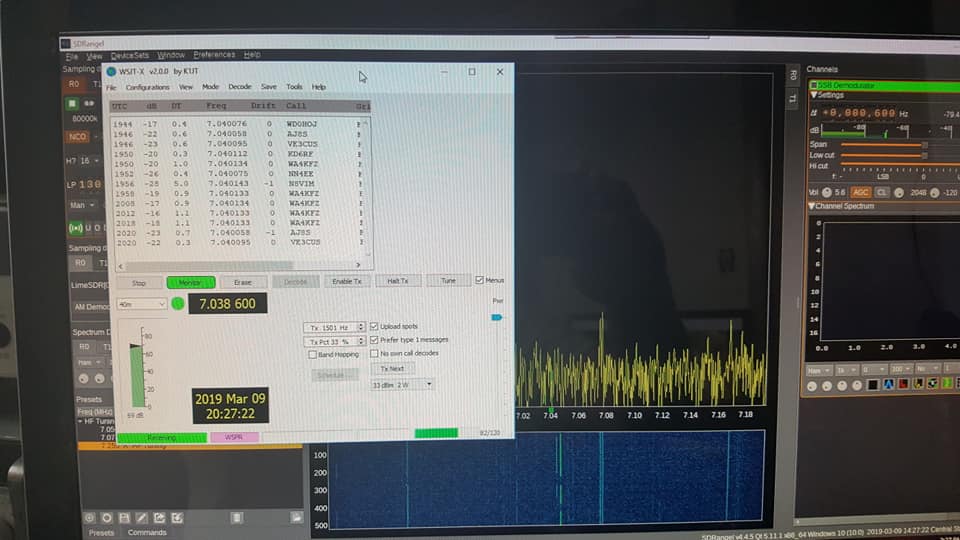Click the delete preset trash icon
The height and width of the screenshot is (540, 960).
[x=237, y=518]
